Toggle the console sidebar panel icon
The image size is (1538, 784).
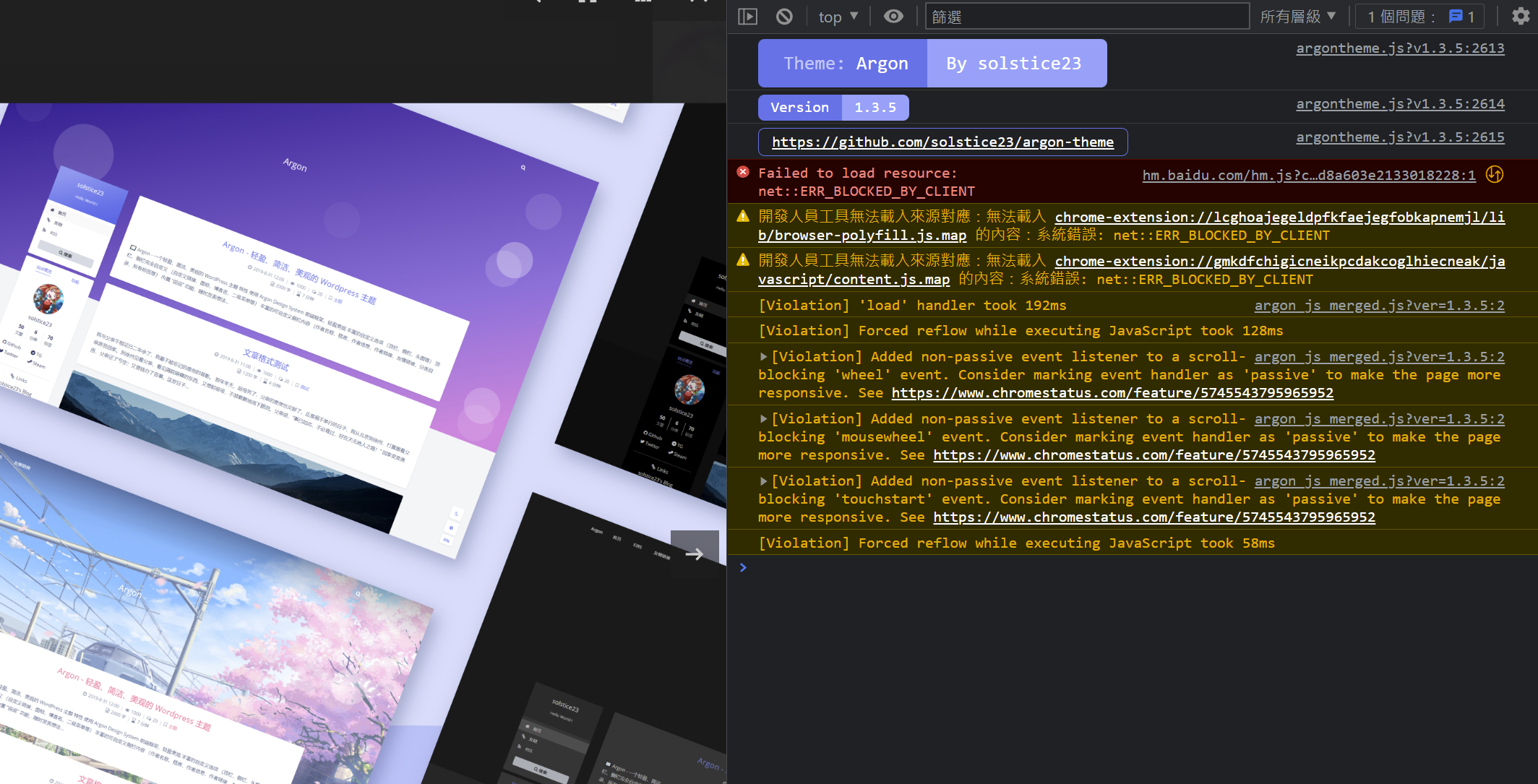(x=747, y=16)
